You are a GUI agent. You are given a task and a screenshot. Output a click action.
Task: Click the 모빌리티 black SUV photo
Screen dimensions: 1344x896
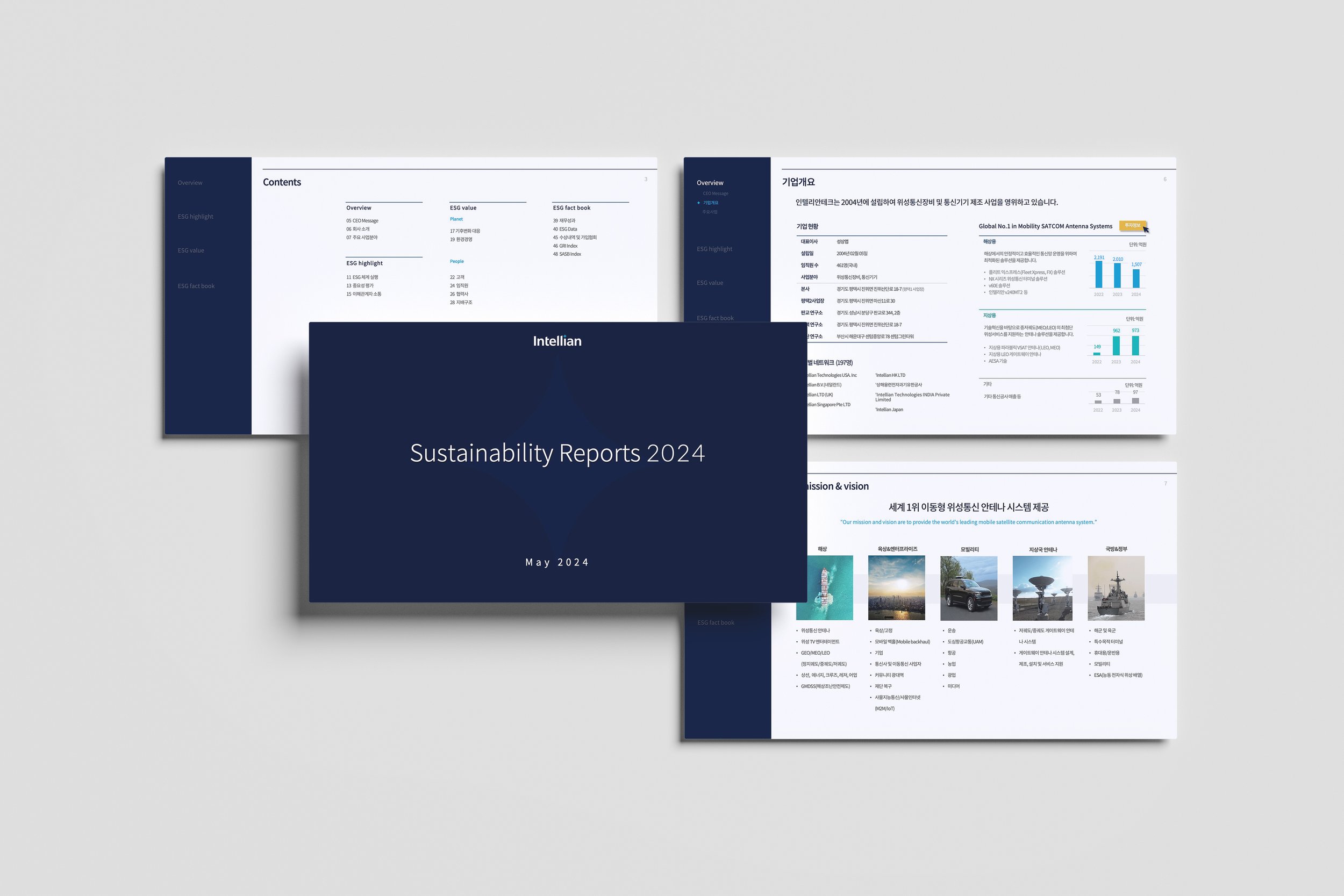tap(969, 588)
